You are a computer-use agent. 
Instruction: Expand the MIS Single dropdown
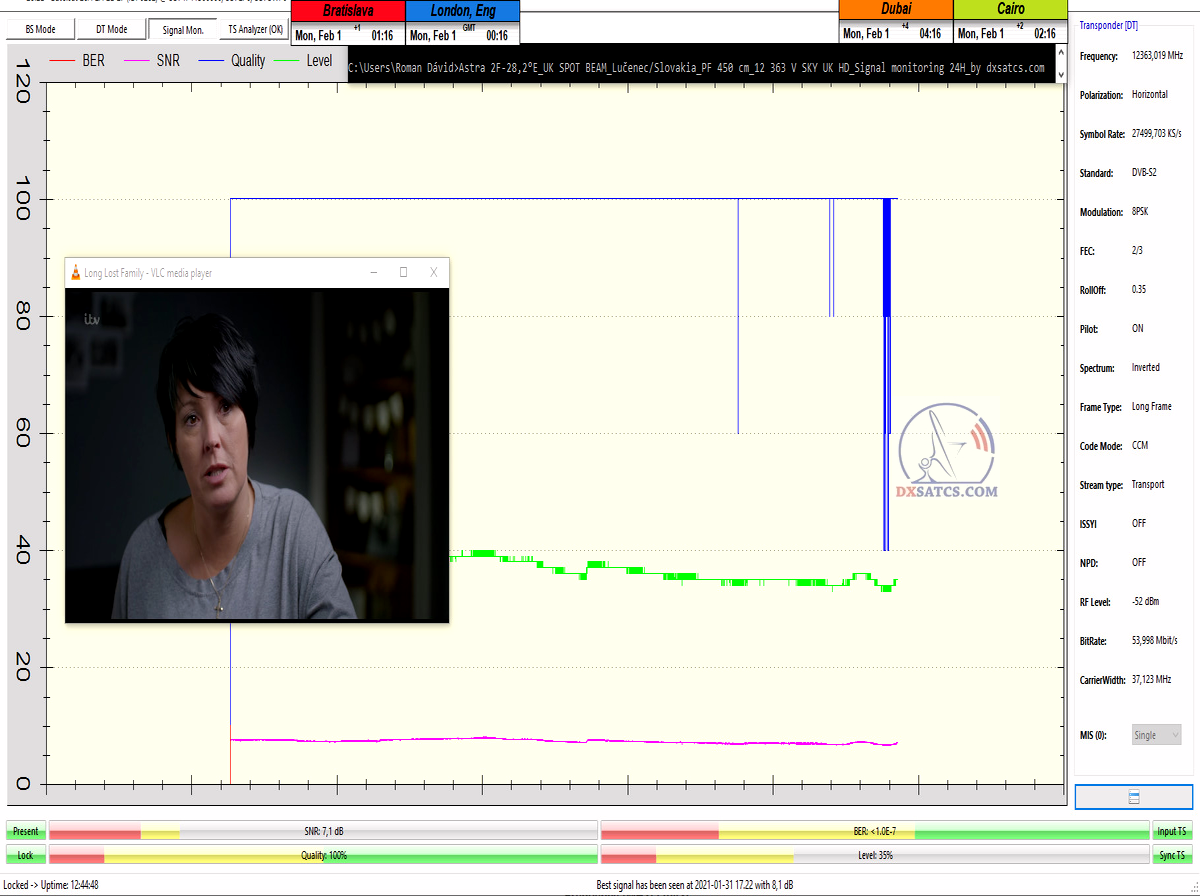click(x=1156, y=735)
